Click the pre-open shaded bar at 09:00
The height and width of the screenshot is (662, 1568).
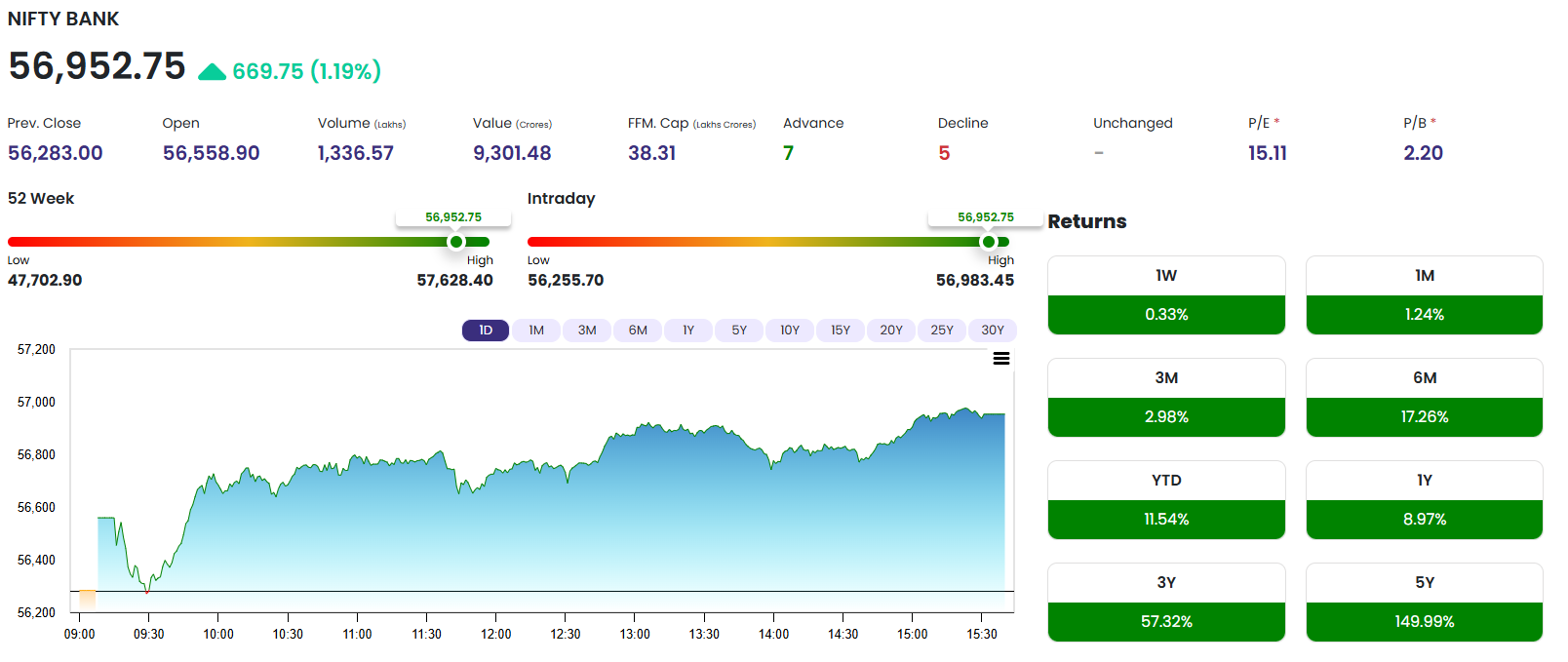tap(88, 600)
